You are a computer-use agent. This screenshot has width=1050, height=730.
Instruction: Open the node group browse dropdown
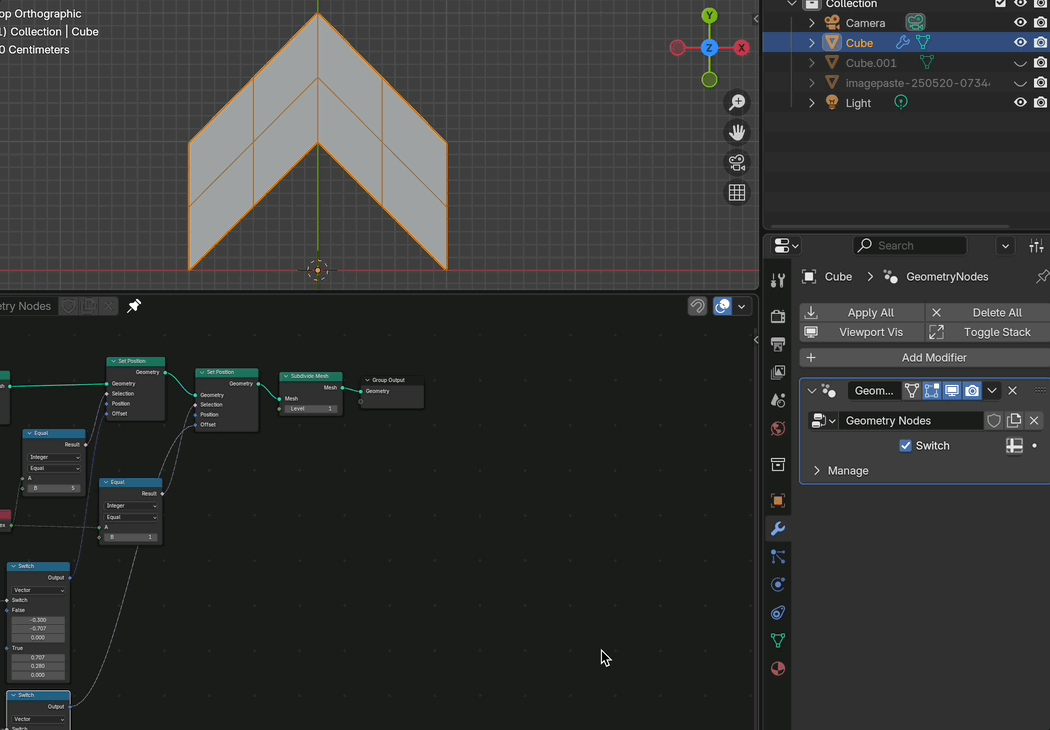pyautogui.click(x=823, y=421)
